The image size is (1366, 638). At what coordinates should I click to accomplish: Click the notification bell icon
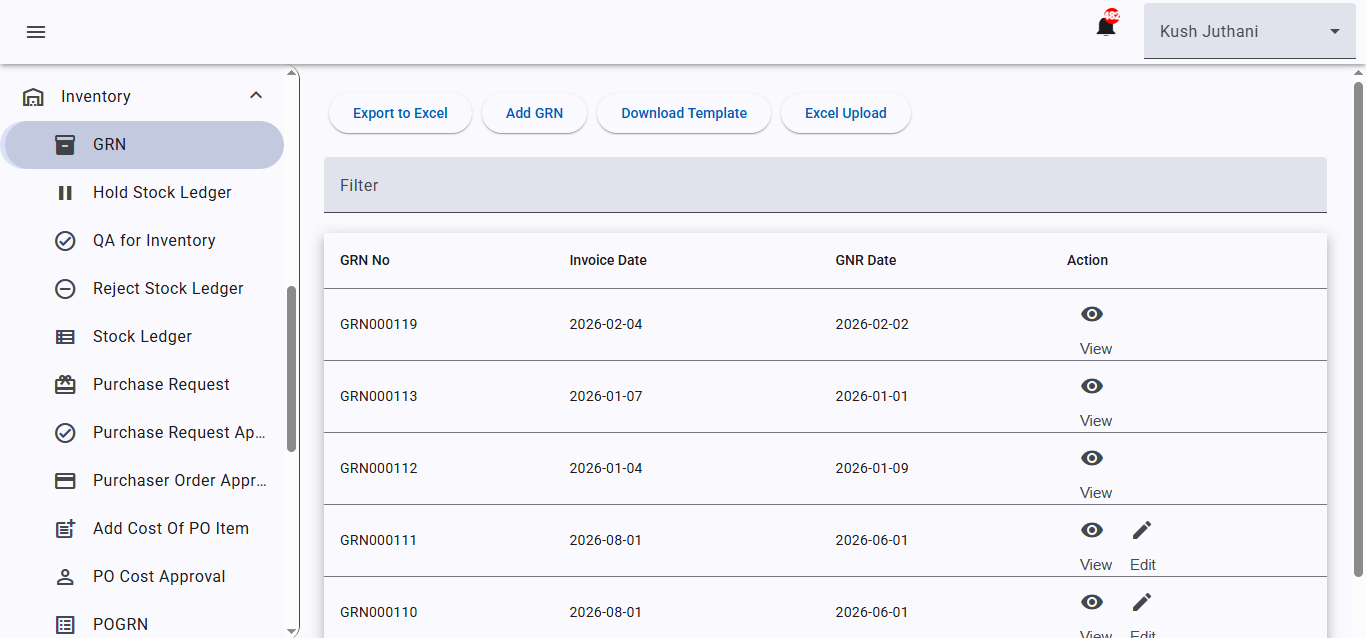tap(1105, 28)
